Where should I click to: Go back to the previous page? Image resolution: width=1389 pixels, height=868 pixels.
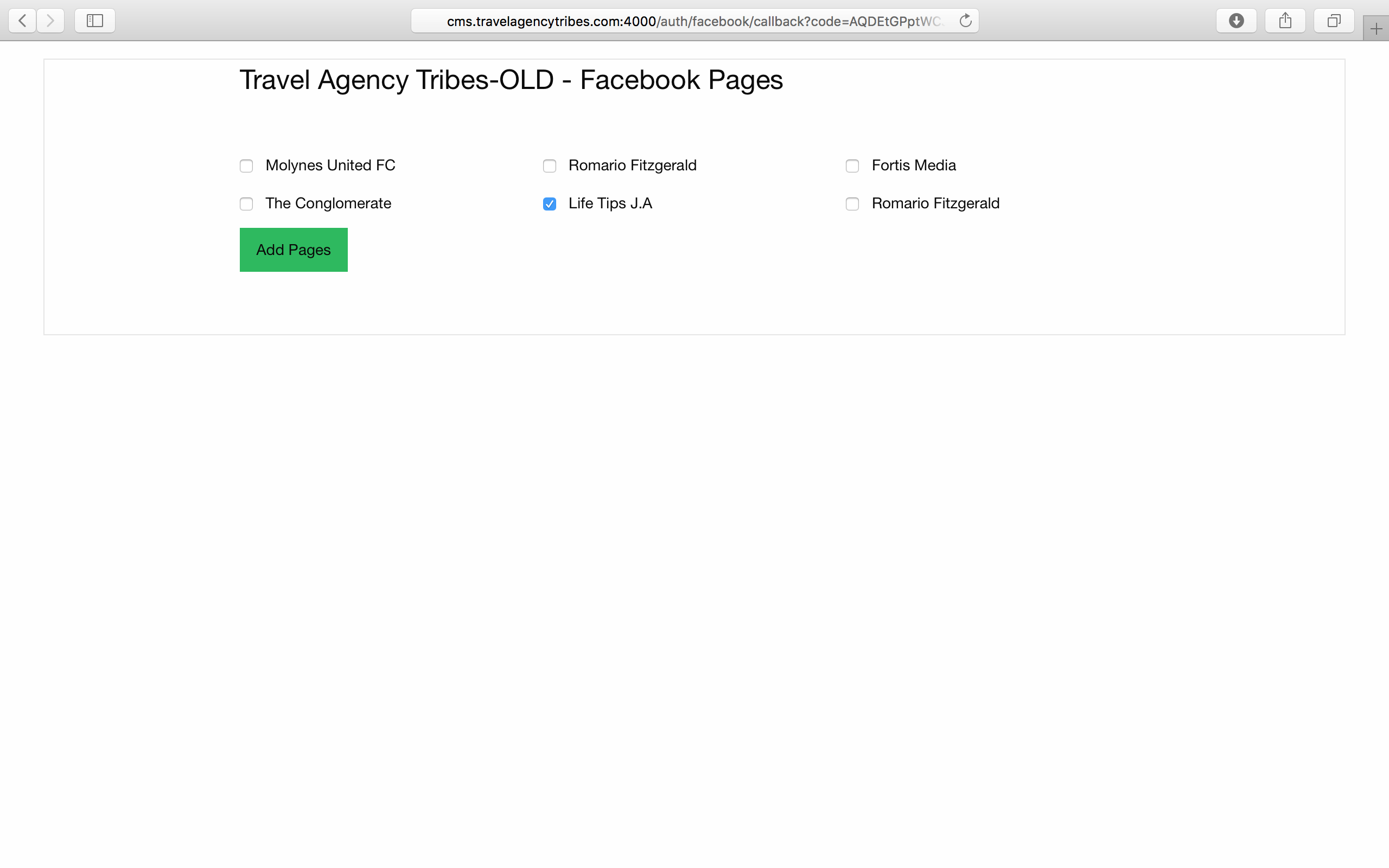[x=22, y=21]
